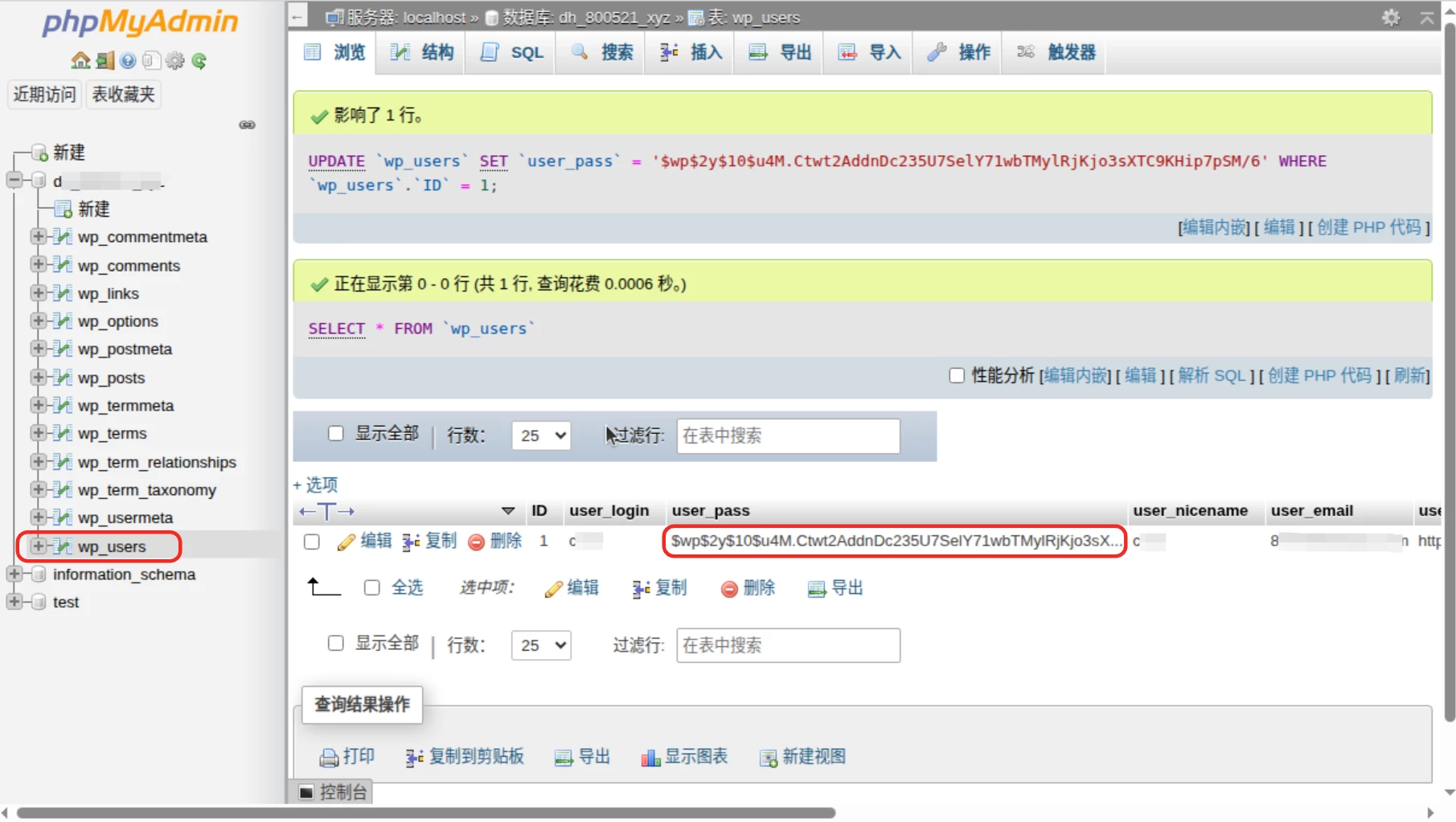Click the lower 在表中搜索 filter field

788,645
